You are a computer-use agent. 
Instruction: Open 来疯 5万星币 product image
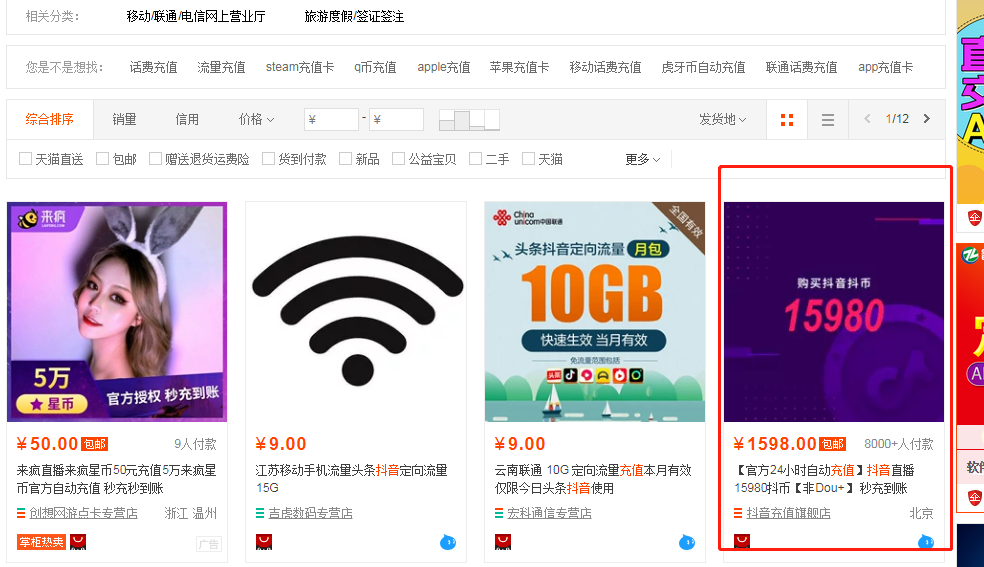click(x=117, y=312)
